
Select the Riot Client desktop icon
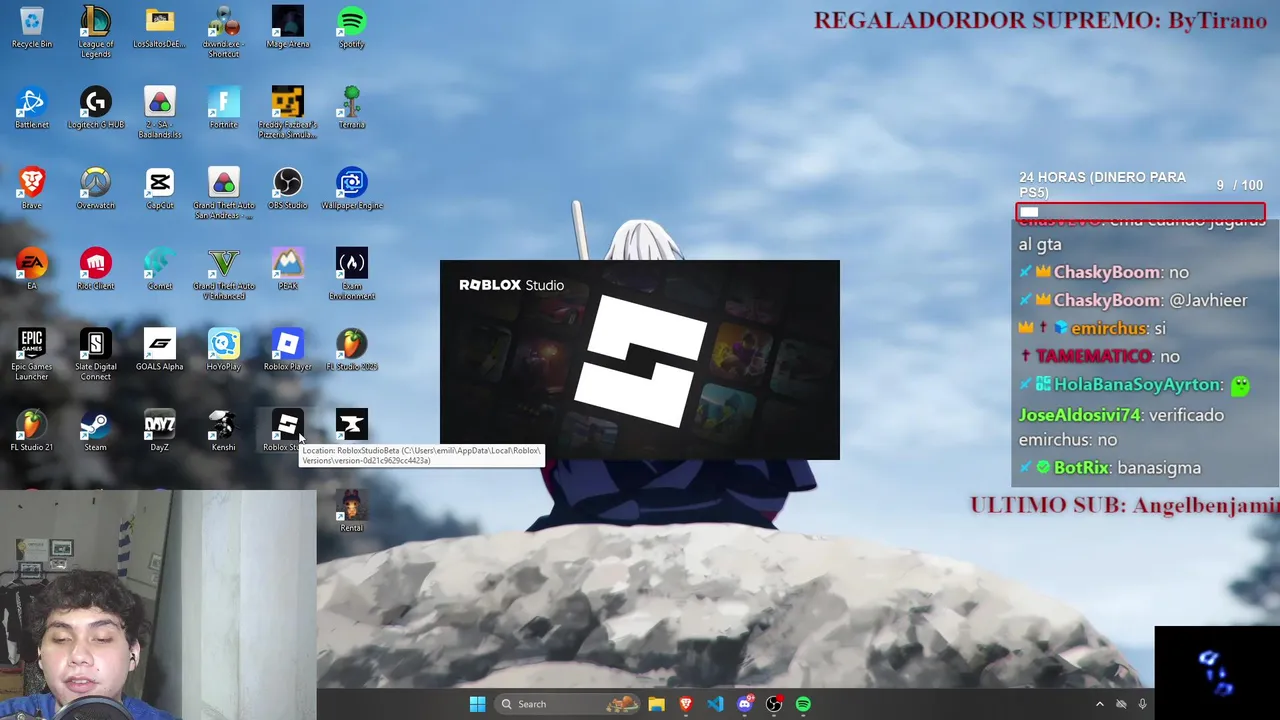(x=96, y=271)
